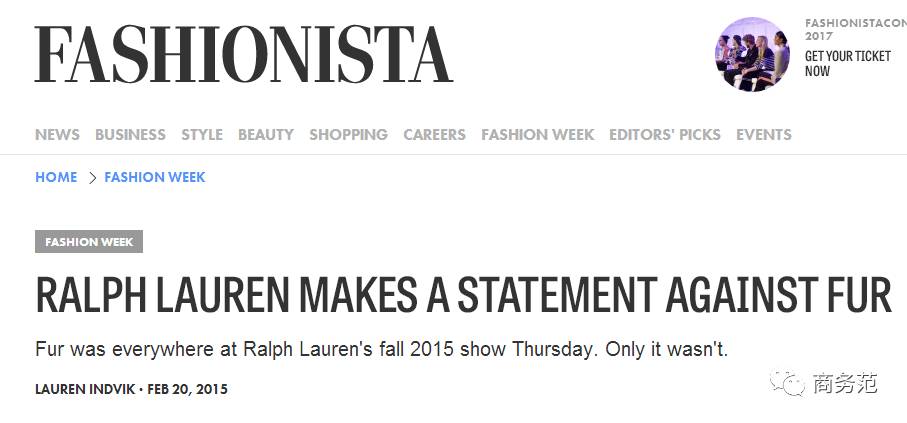Navigate to CAREERS
Screen dimensions: 907x423
coord(434,134)
